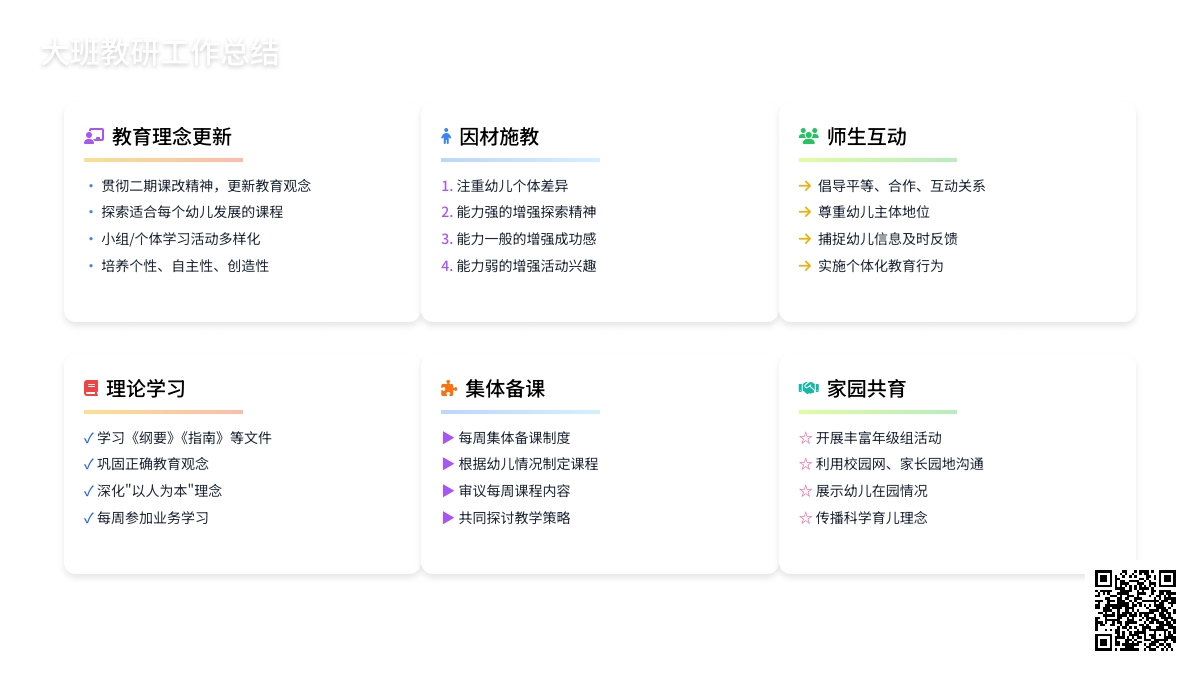Viewport: 1200px width, 675px height.
Task: Click the triangle before 根据幼儿情况制定课程
Action: 448,464
